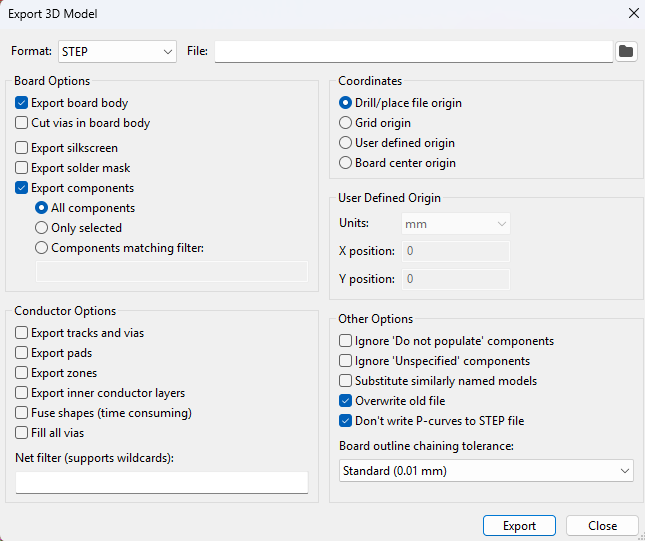Viewport: 645px width, 541px height.
Task: Expand the Board outline chaining tolerance dropdown
Action: point(487,470)
